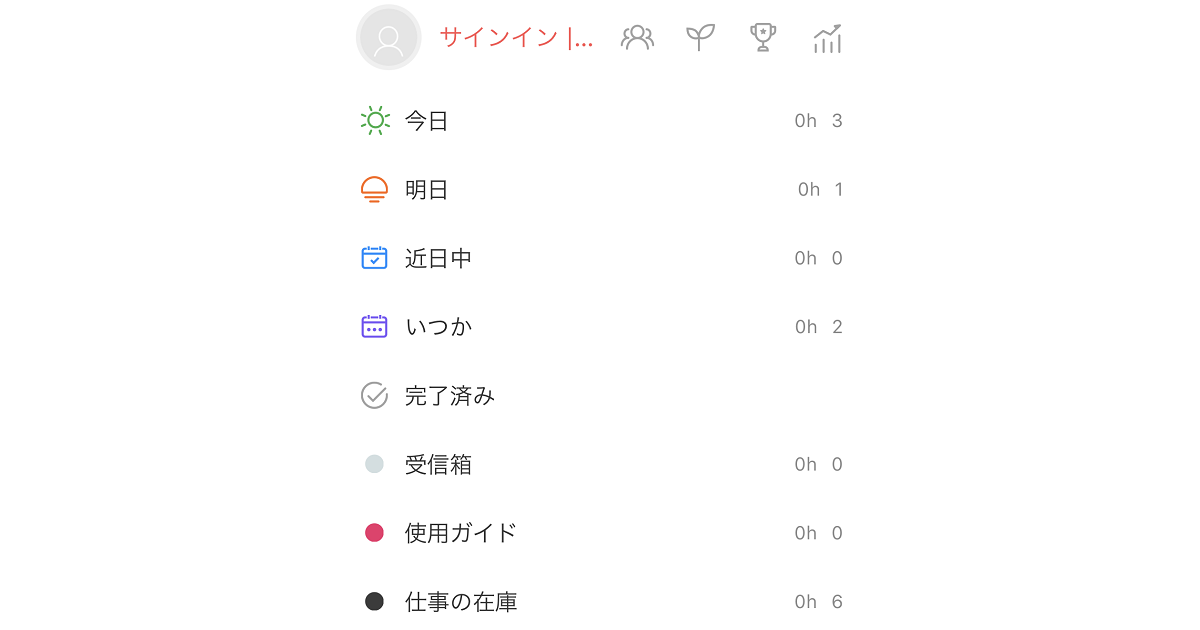This screenshot has height=630, width=1200.
Task: Click the checkmark icon for 完了済み
Action: point(374,396)
